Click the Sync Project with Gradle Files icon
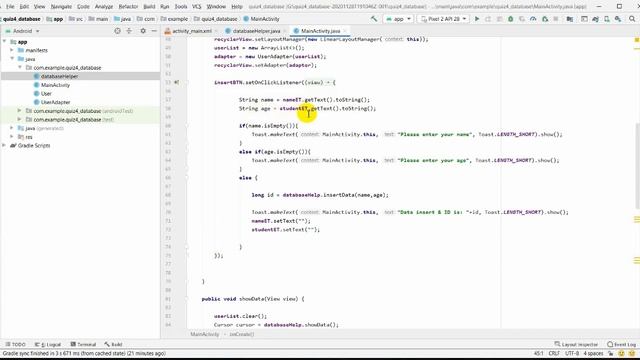Image resolution: width=640 pixels, height=360 pixels. [x=596, y=19]
